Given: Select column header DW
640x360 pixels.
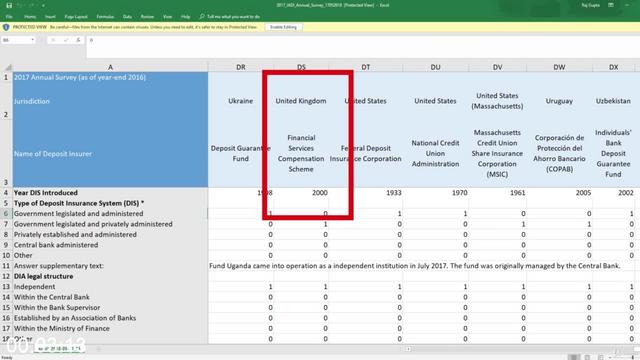Looking at the screenshot, I should (559, 67).
